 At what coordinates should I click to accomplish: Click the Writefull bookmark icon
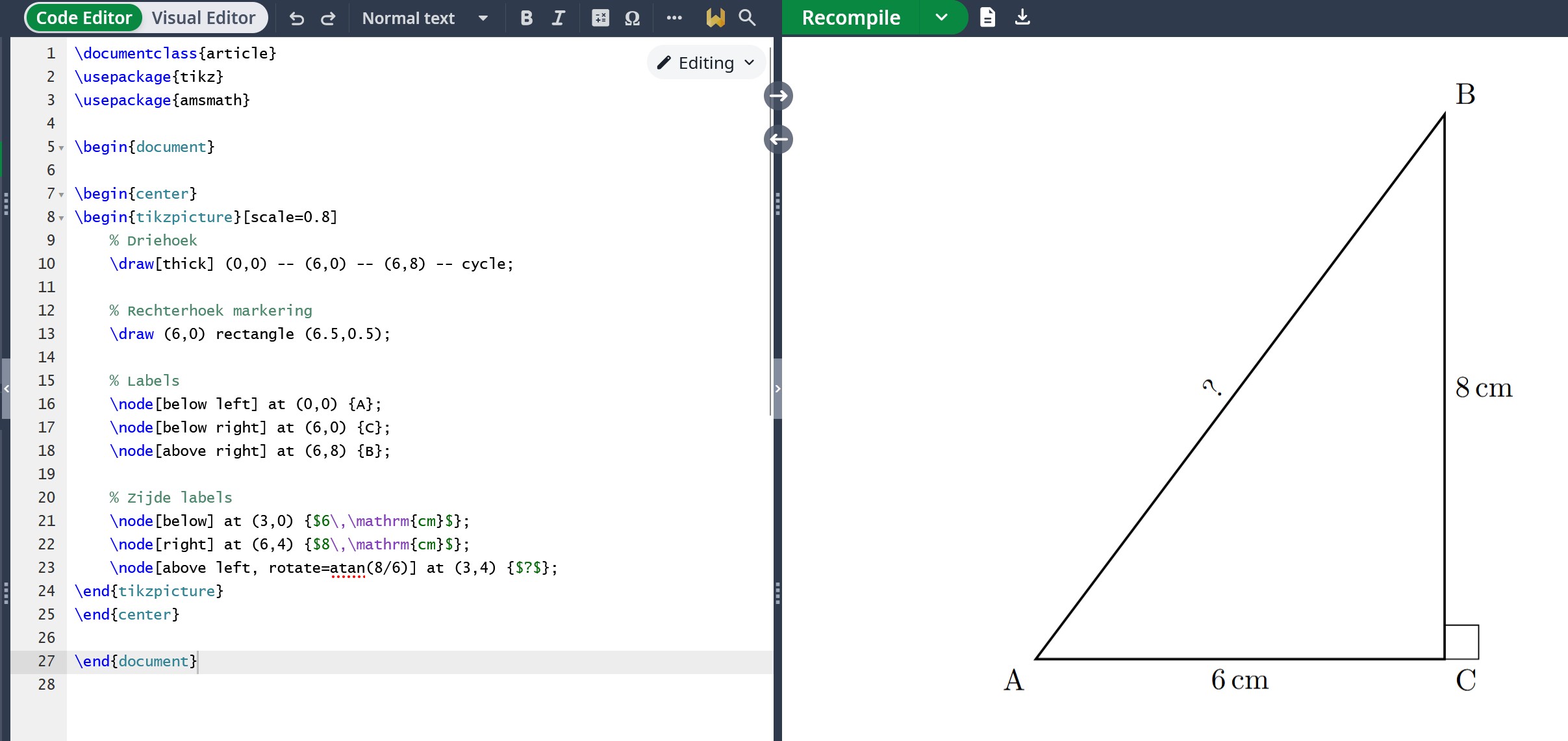pyautogui.click(x=715, y=18)
